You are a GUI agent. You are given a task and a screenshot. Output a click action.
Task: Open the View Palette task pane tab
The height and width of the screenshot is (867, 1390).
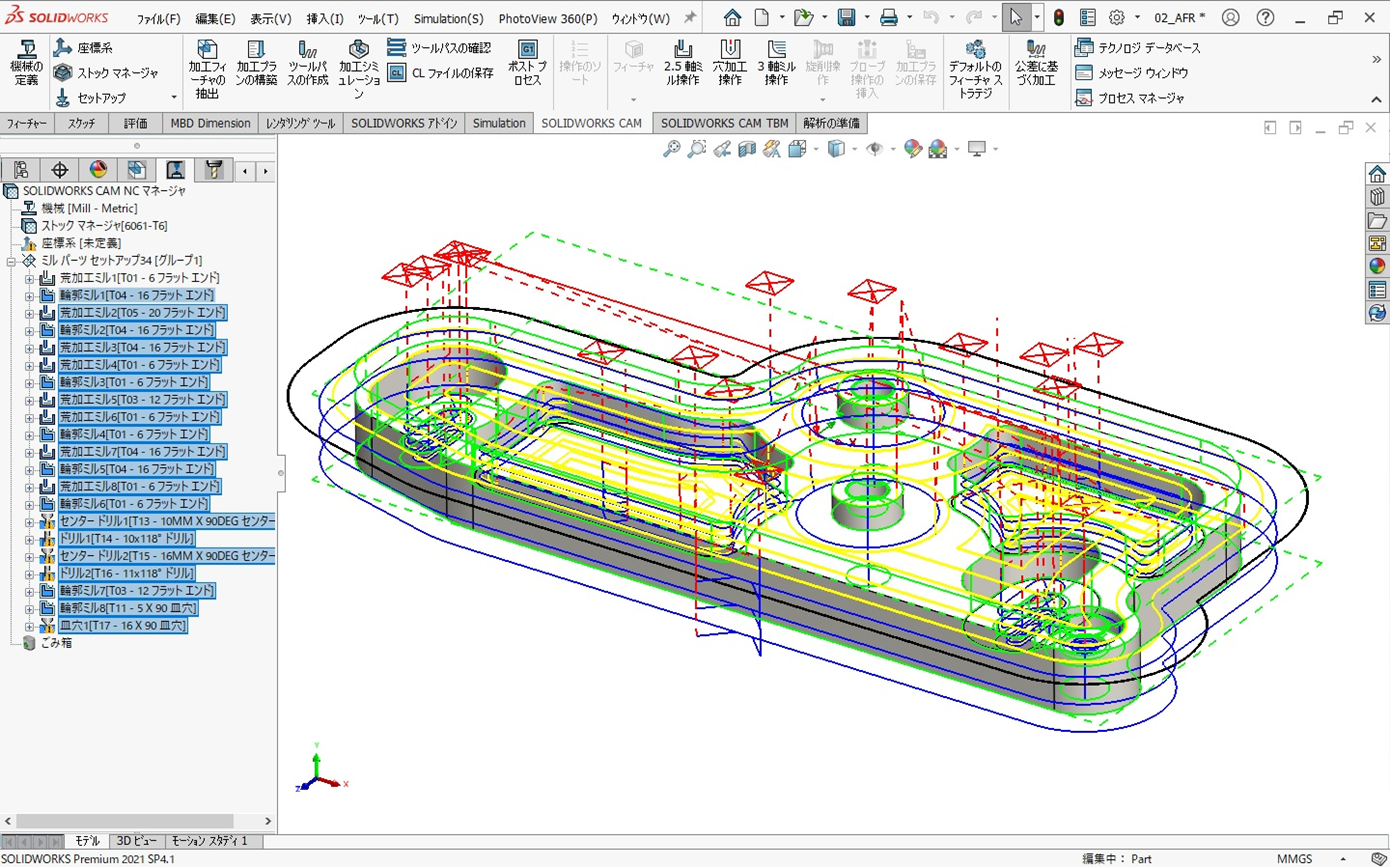click(x=1377, y=243)
